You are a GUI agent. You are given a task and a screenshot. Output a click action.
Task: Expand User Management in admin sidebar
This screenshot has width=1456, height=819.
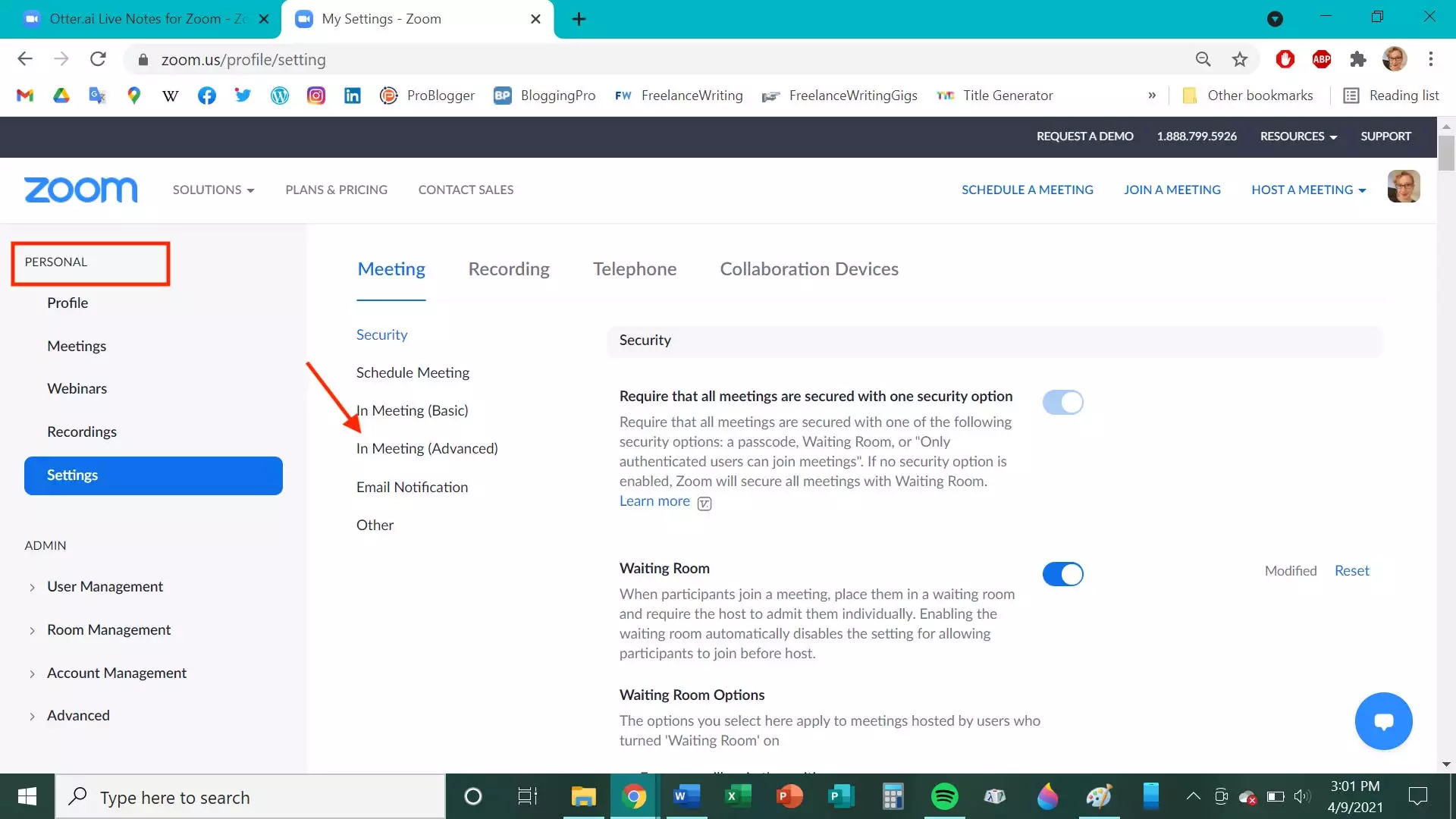coord(105,587)
